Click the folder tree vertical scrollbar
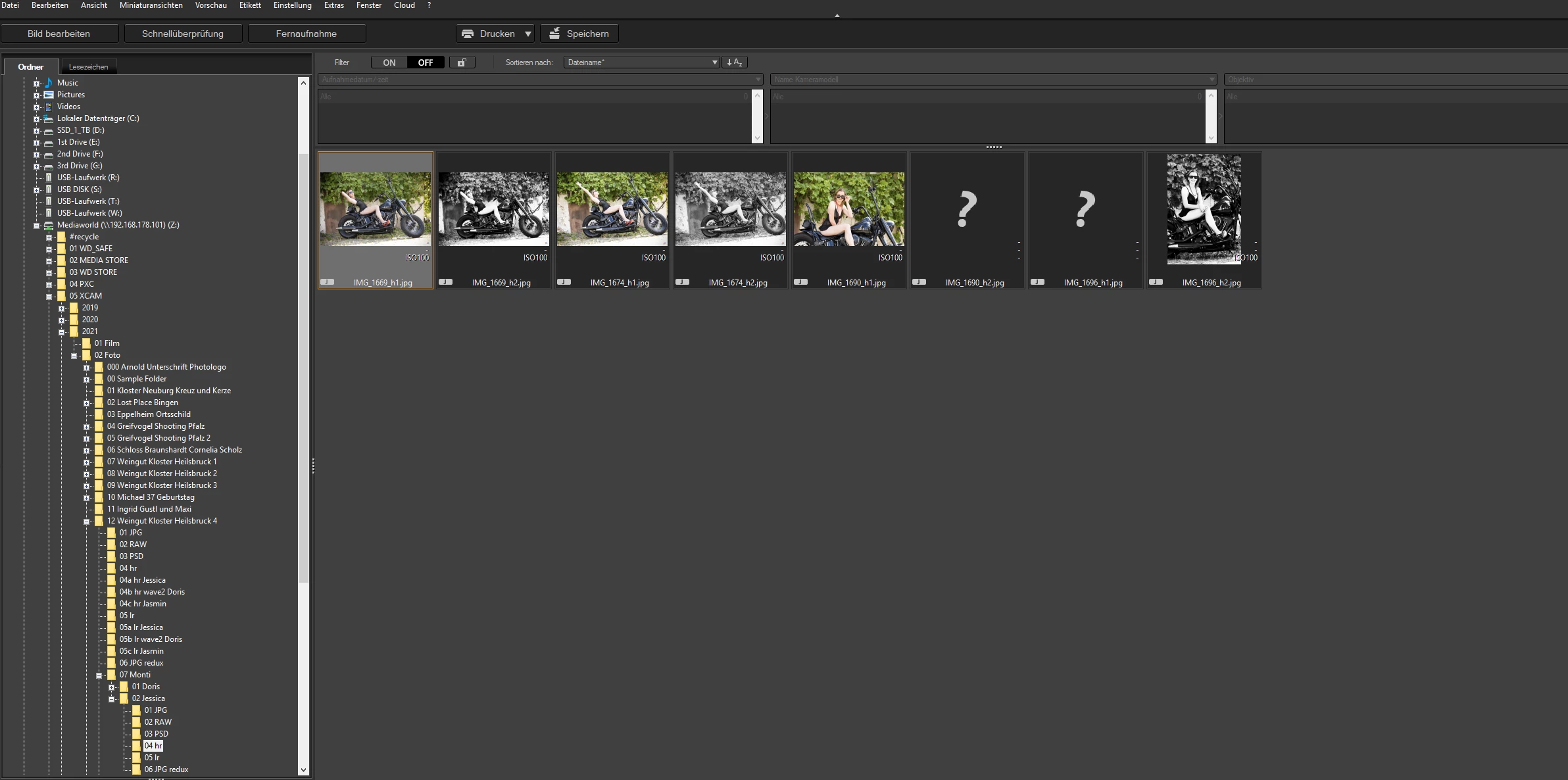Viewport: 1568px width, 780px height. point(303,368)
